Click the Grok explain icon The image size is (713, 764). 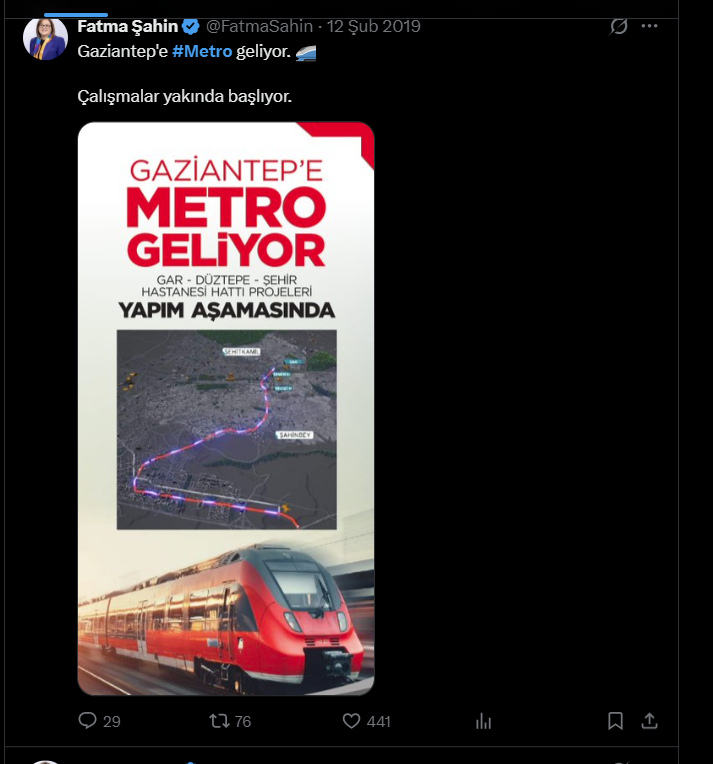pyautogui.click(x=618, y=26)
